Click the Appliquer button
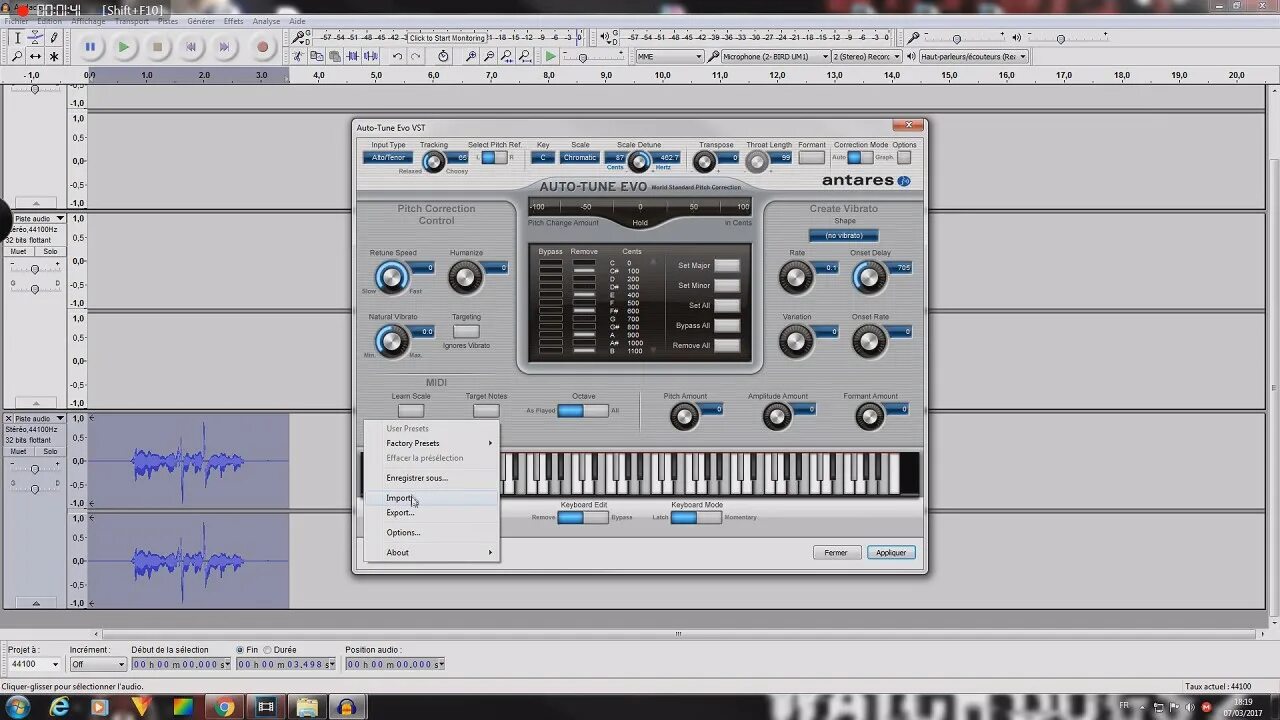The height and width of the screenshot is (720, 1280). 891,552
